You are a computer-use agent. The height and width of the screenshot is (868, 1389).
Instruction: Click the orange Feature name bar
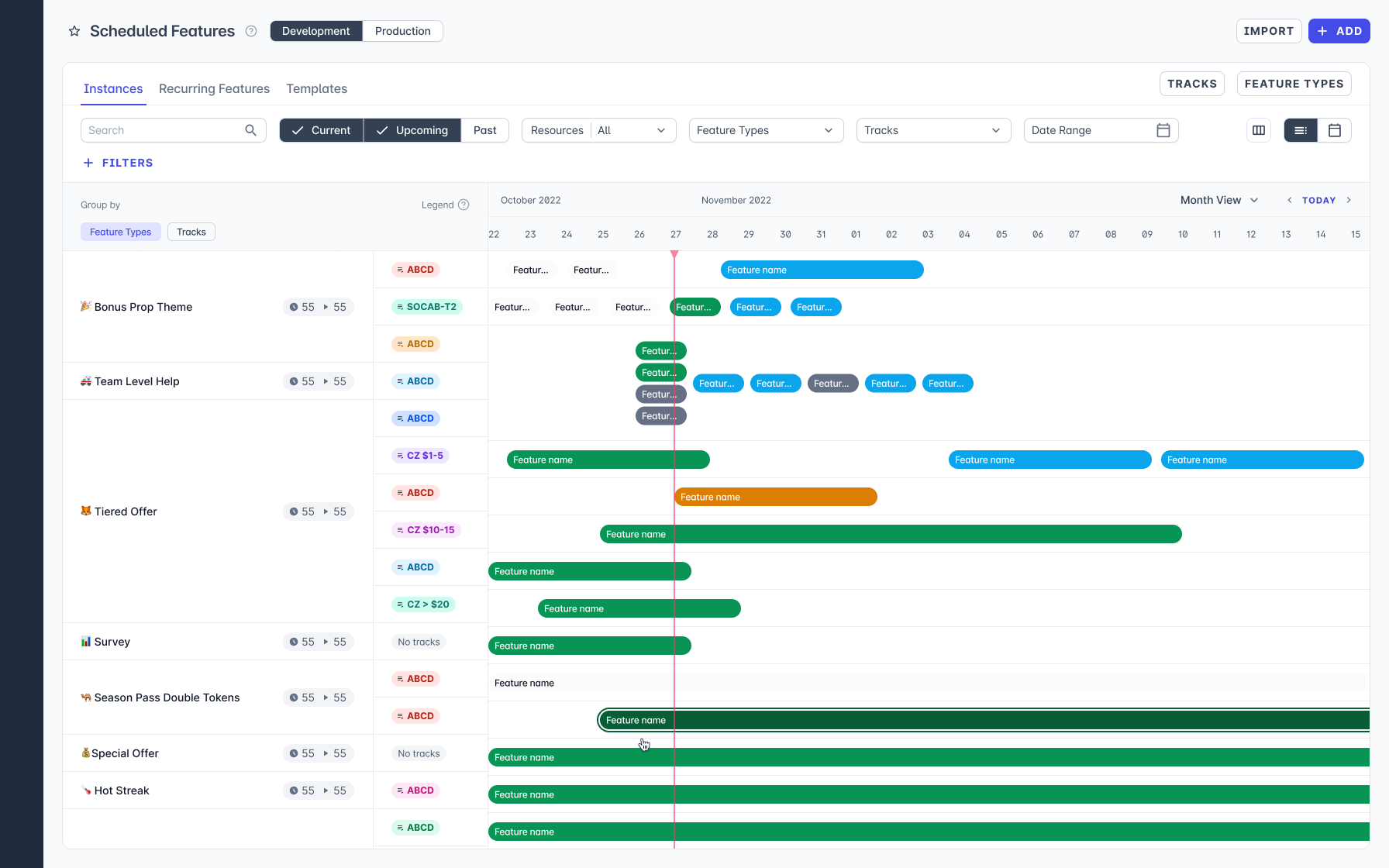[x=775, y=497]
